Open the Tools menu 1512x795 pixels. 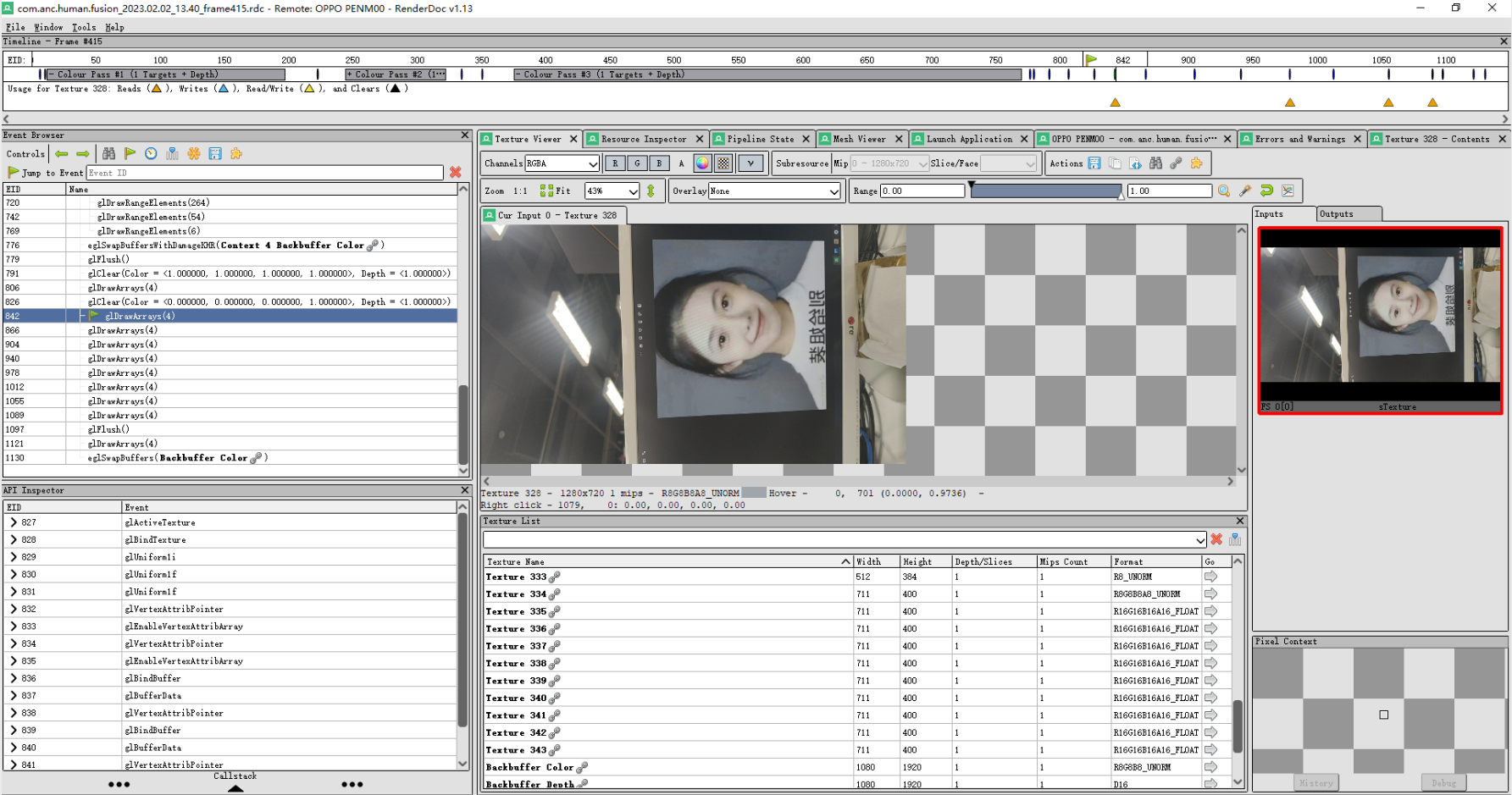point(84,27)
